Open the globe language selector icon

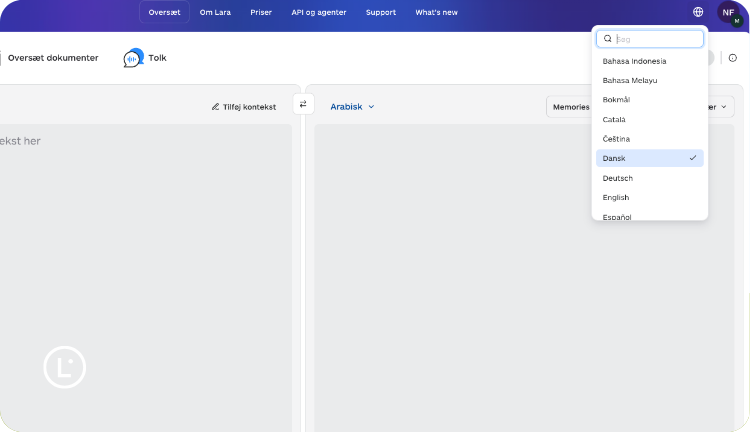(x=698, y=12)
